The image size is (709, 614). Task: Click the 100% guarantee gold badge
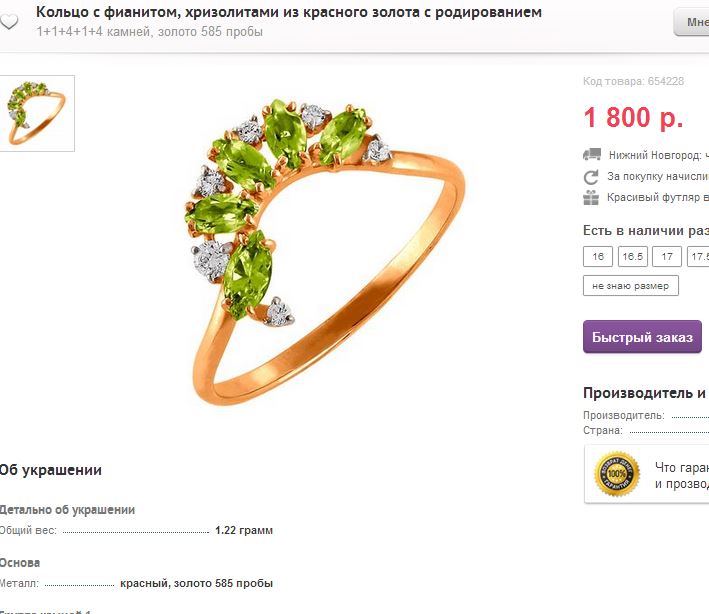point(616,473)
